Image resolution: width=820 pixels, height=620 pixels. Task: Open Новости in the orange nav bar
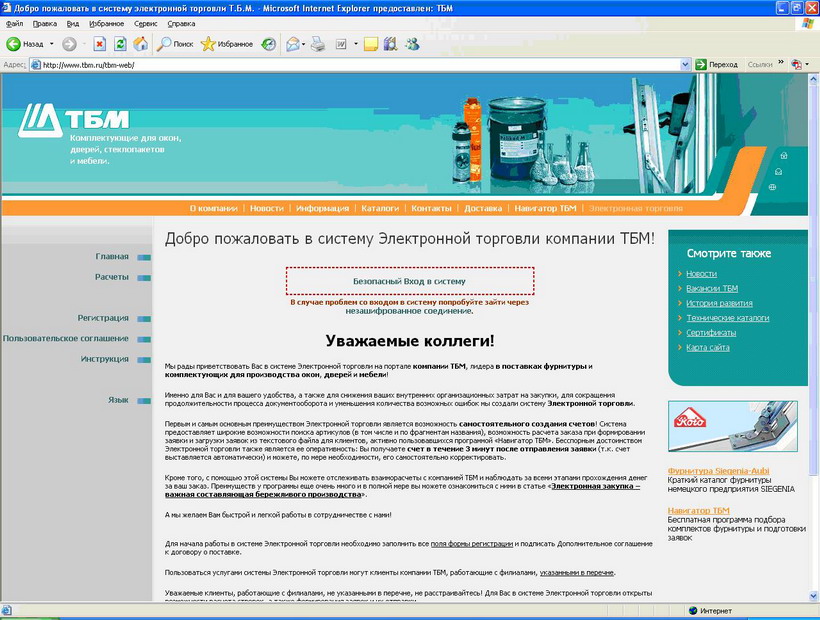click(267, 208)
